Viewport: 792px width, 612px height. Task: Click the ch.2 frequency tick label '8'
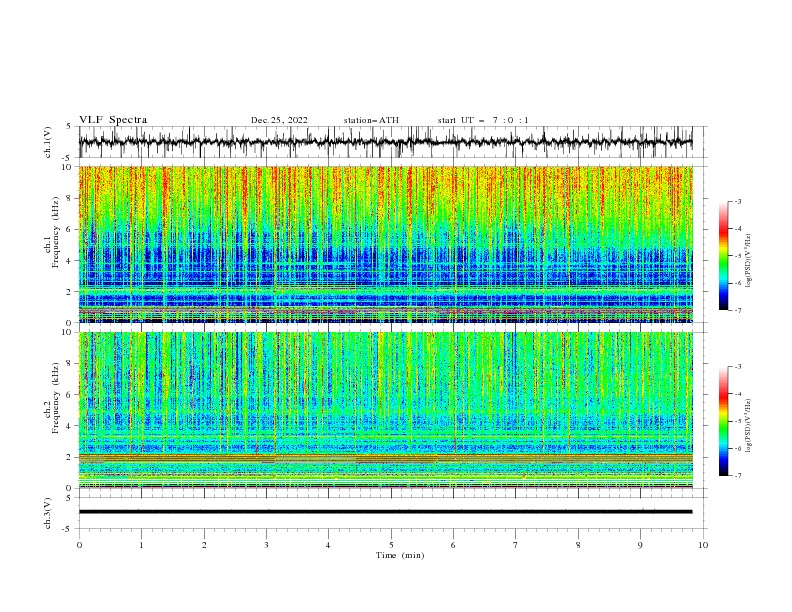[71, 364]
